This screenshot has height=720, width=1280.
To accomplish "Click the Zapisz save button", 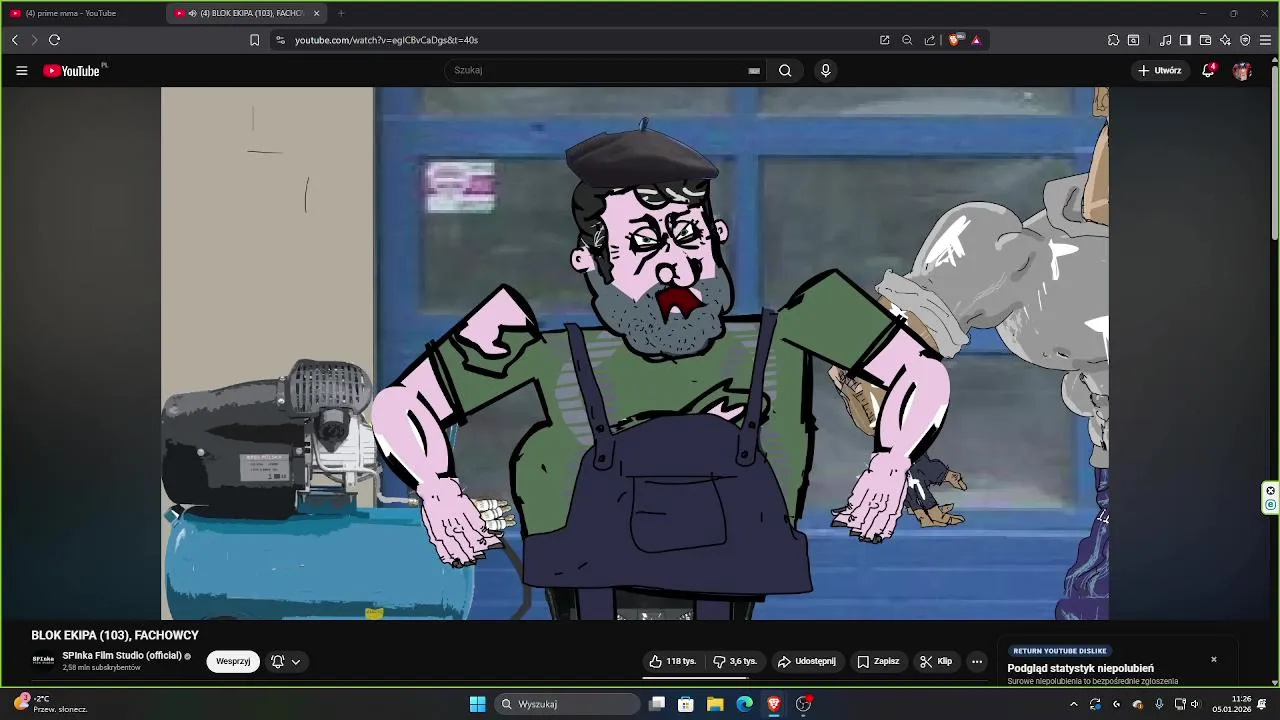I will coord(878,661).
